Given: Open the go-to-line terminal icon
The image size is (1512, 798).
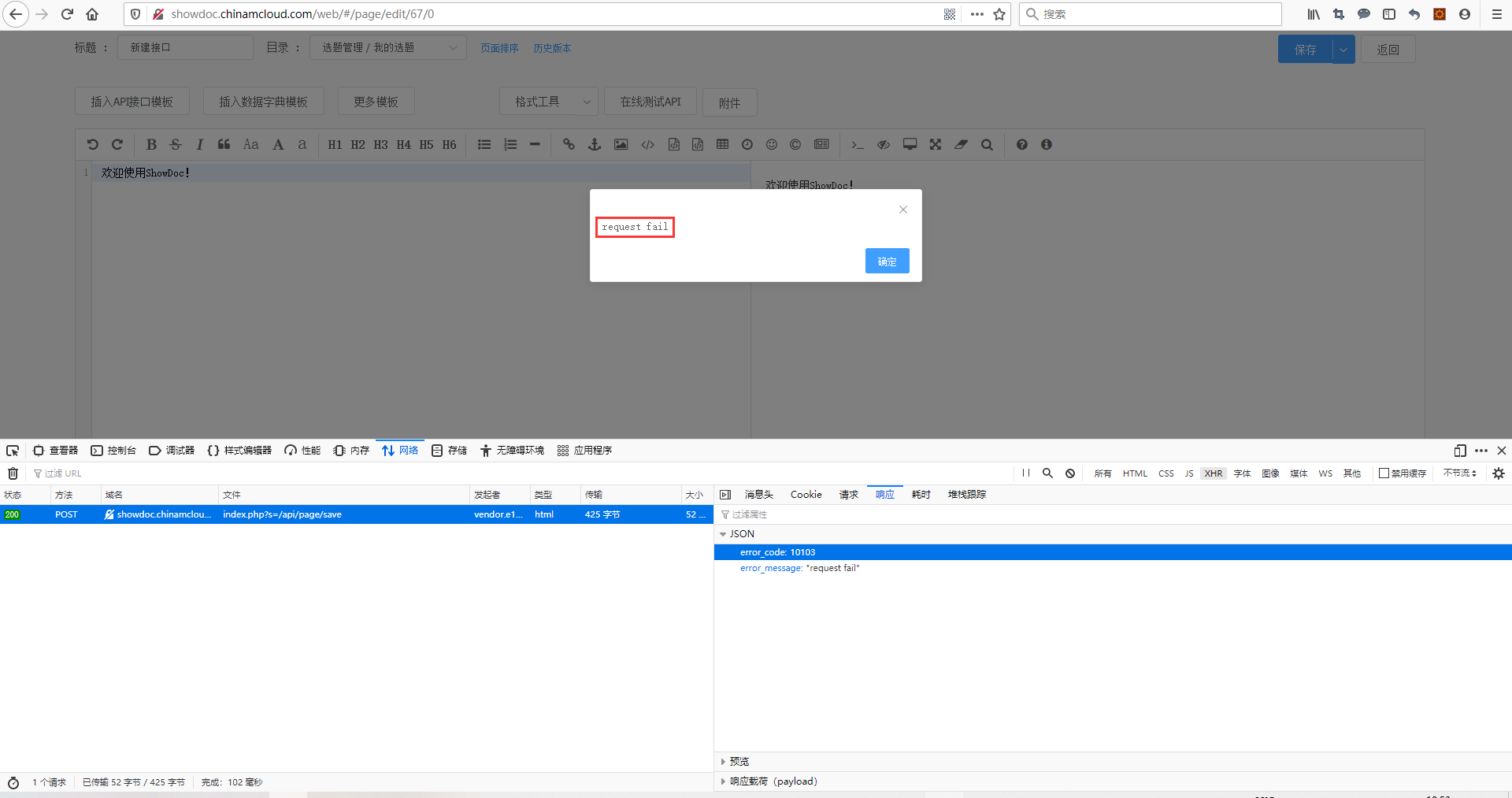Looking at the screenshot, I should [858, 144].
